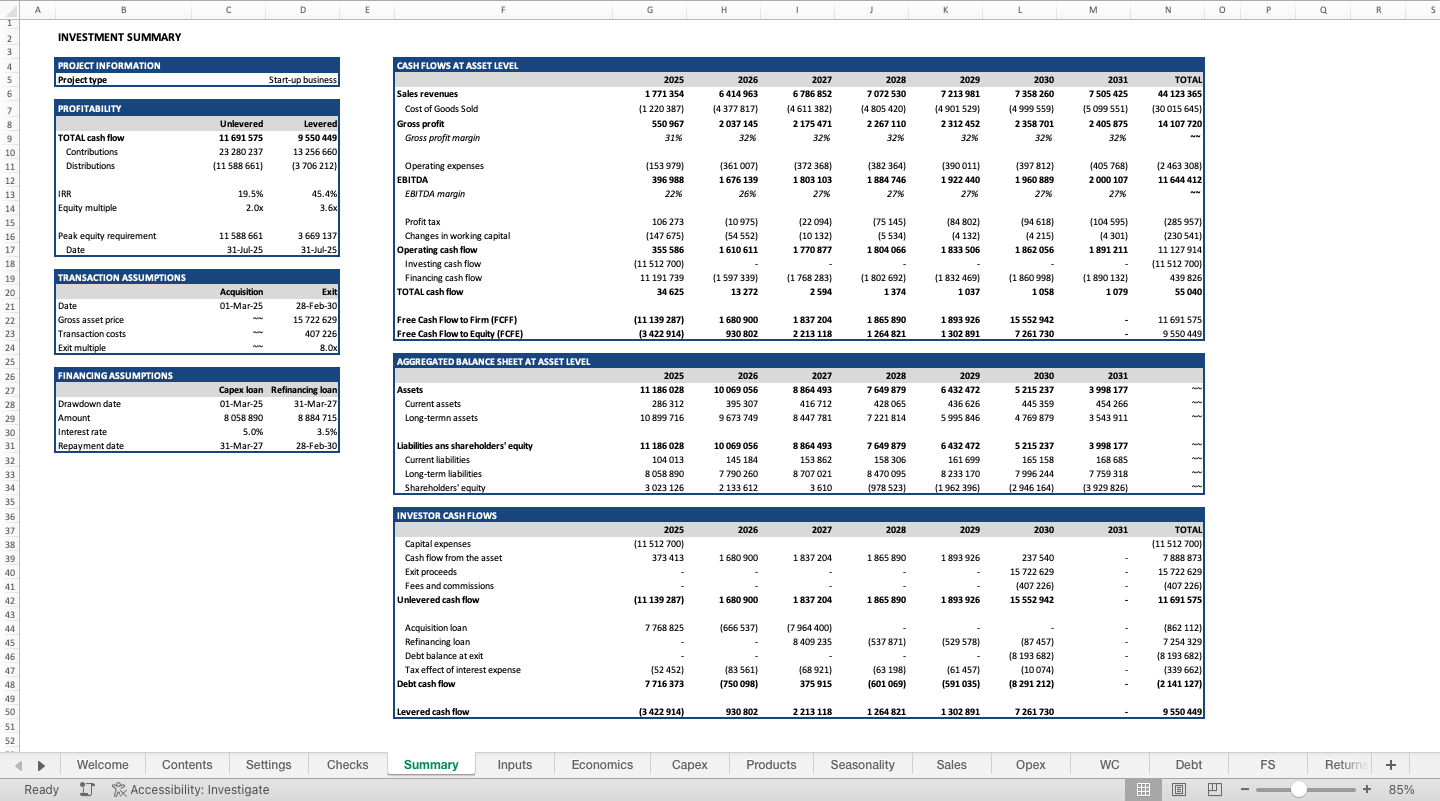Open the Economics sheet tab
This screenshot has height=801, width=1440.
(x=602, y=765)
